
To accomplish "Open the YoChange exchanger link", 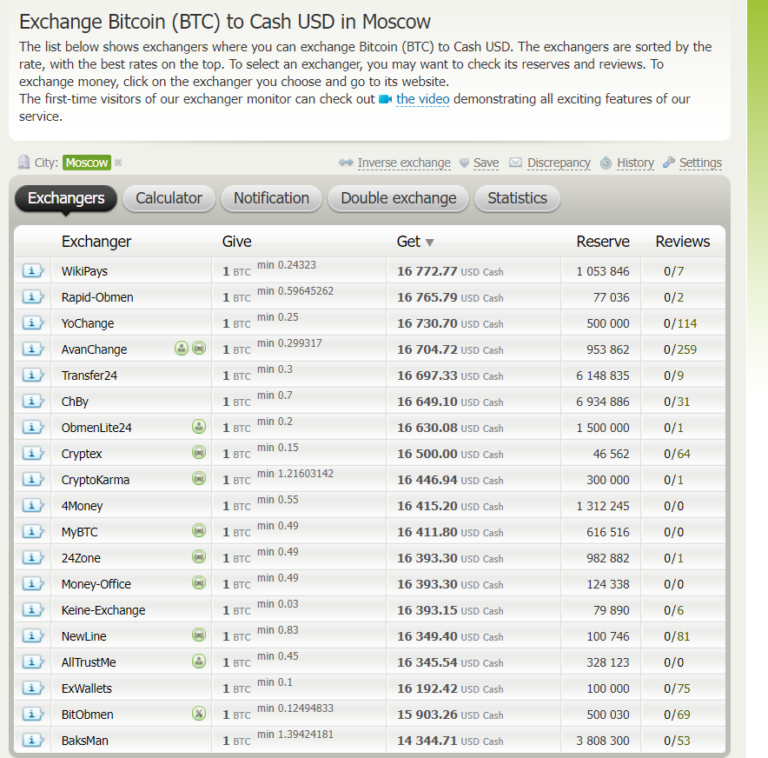I will 88,323.
